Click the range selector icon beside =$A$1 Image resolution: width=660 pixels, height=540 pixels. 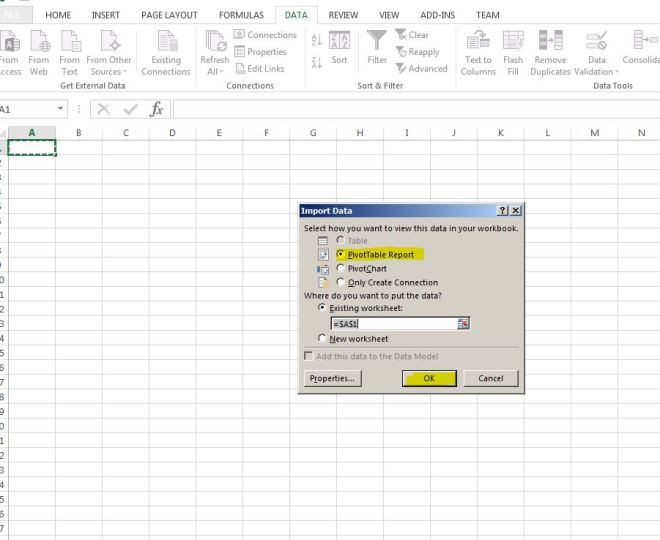point(463,324)
